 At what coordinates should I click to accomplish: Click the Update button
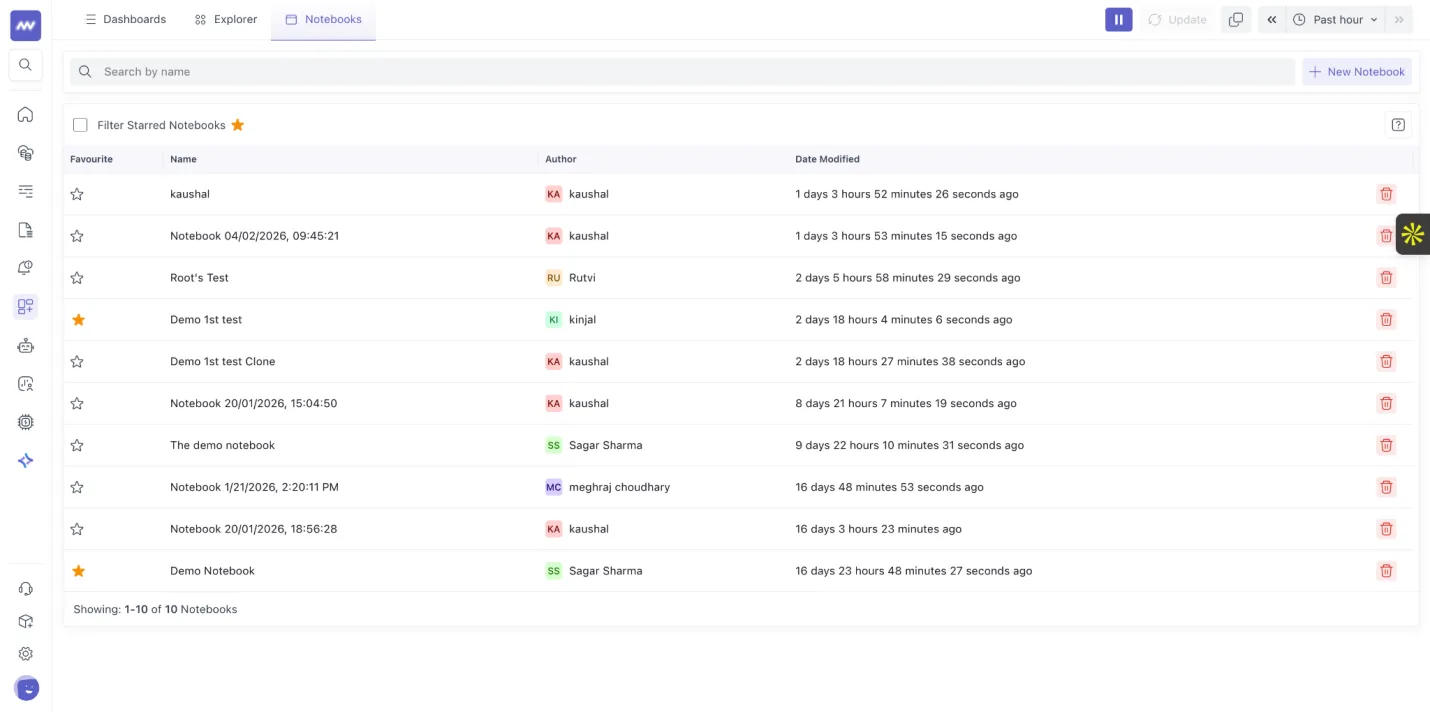(1177, 20)
